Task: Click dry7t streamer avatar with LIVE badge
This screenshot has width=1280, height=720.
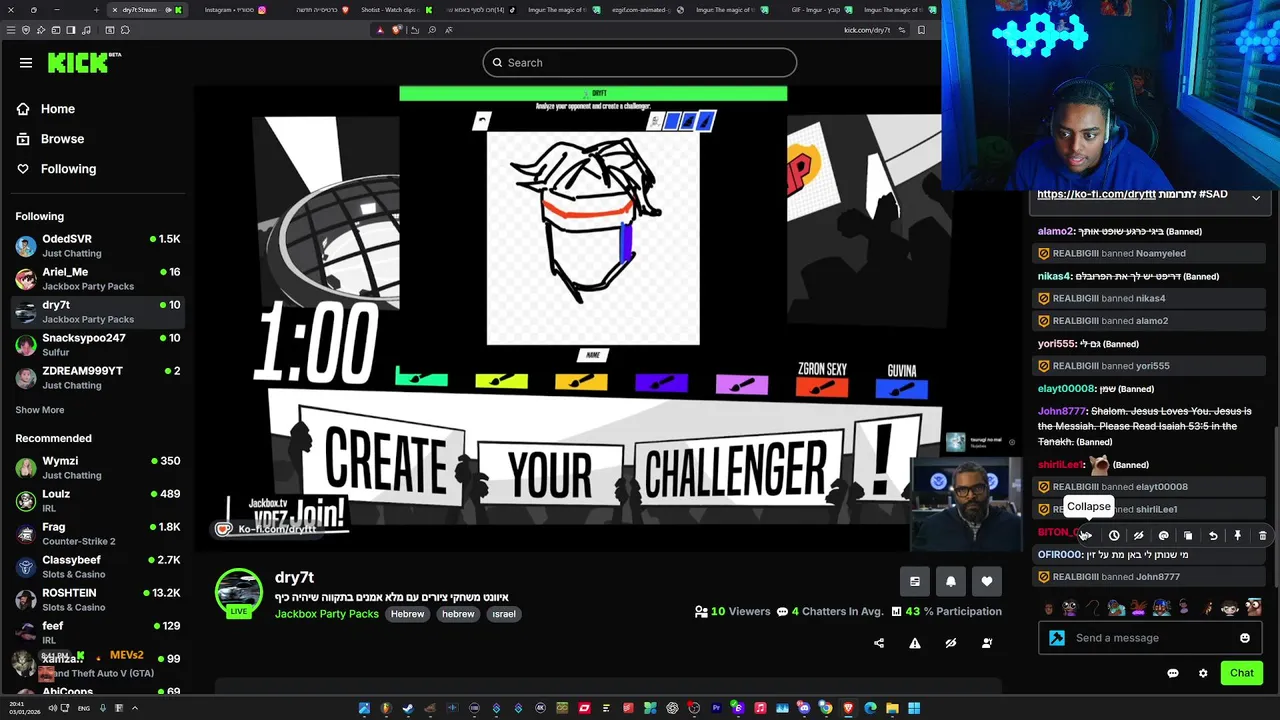Action: click(239, 593)
